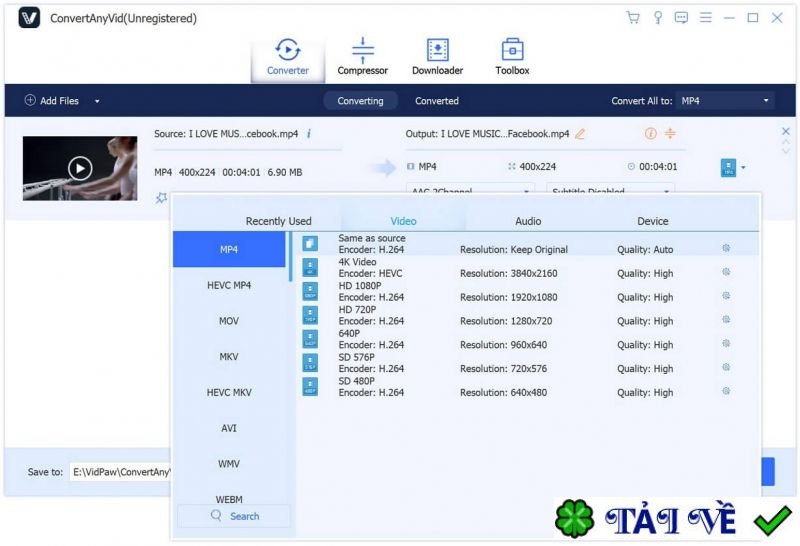Click the source file info icon

[x=309, y=134]
